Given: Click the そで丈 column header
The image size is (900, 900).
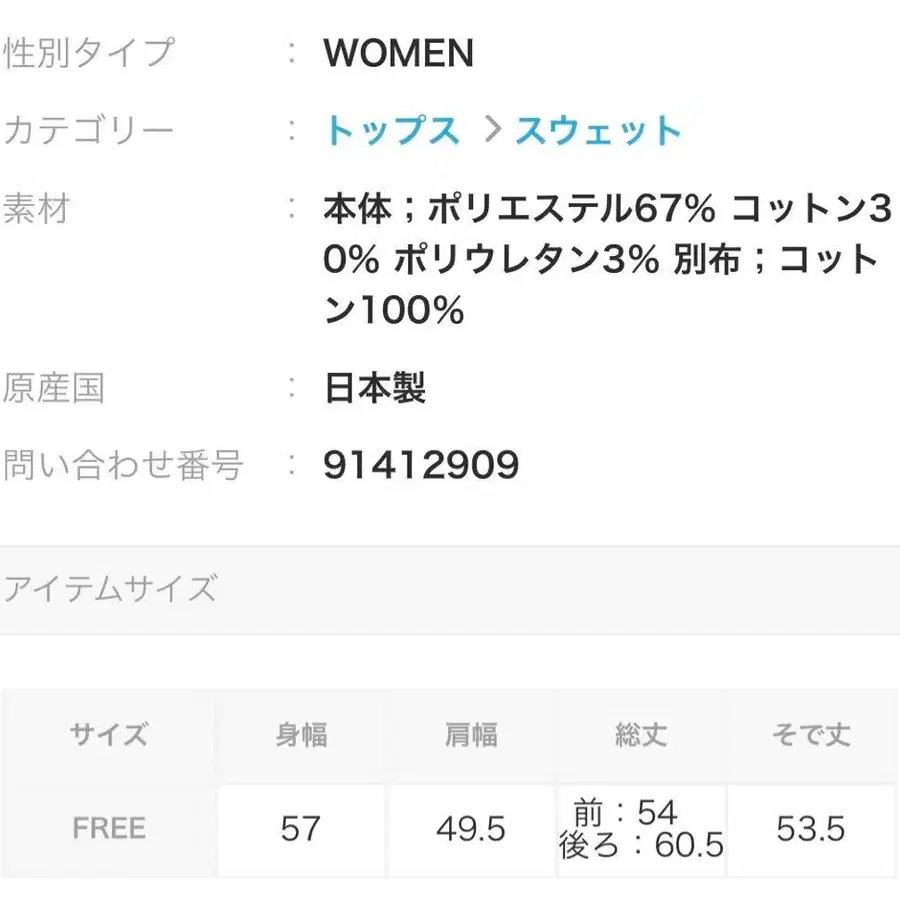Looking at the screenshot, I should pyautogui.click(x=811, y=736).
